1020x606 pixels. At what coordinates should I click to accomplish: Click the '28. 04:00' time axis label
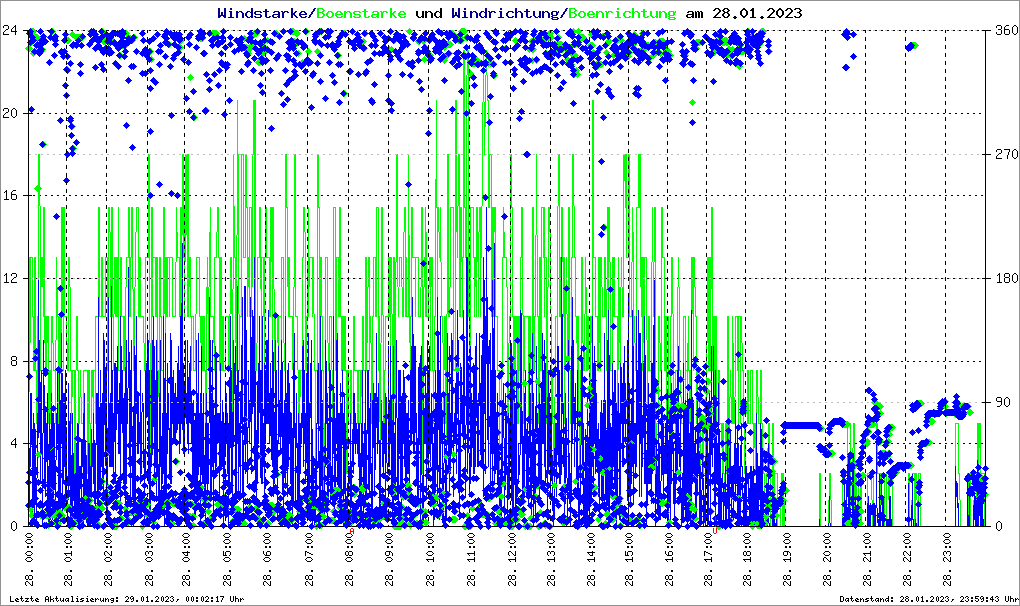coord(188,559)
